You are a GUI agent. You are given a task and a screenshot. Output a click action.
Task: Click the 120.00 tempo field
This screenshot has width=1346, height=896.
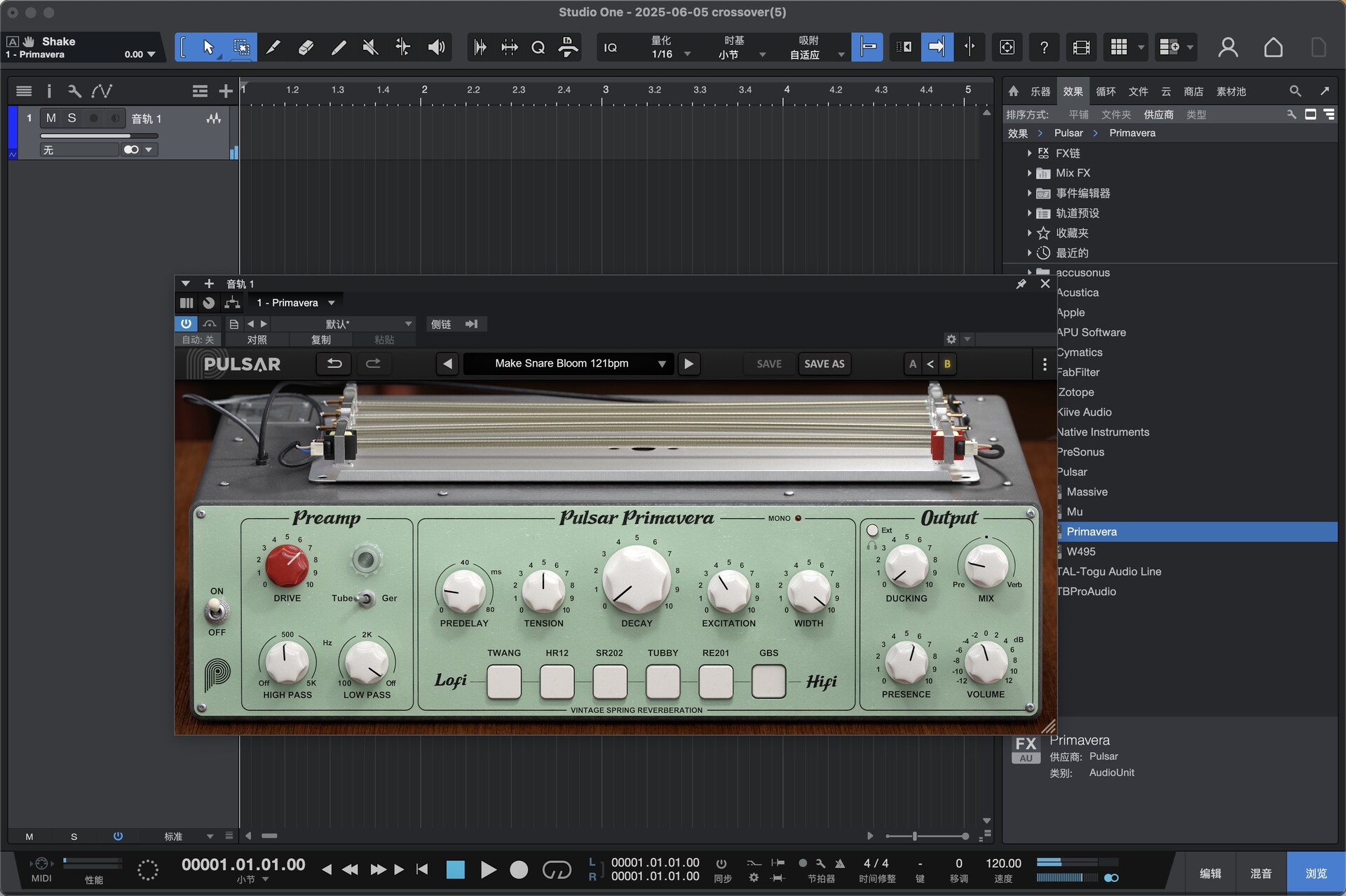point(1003,863)
